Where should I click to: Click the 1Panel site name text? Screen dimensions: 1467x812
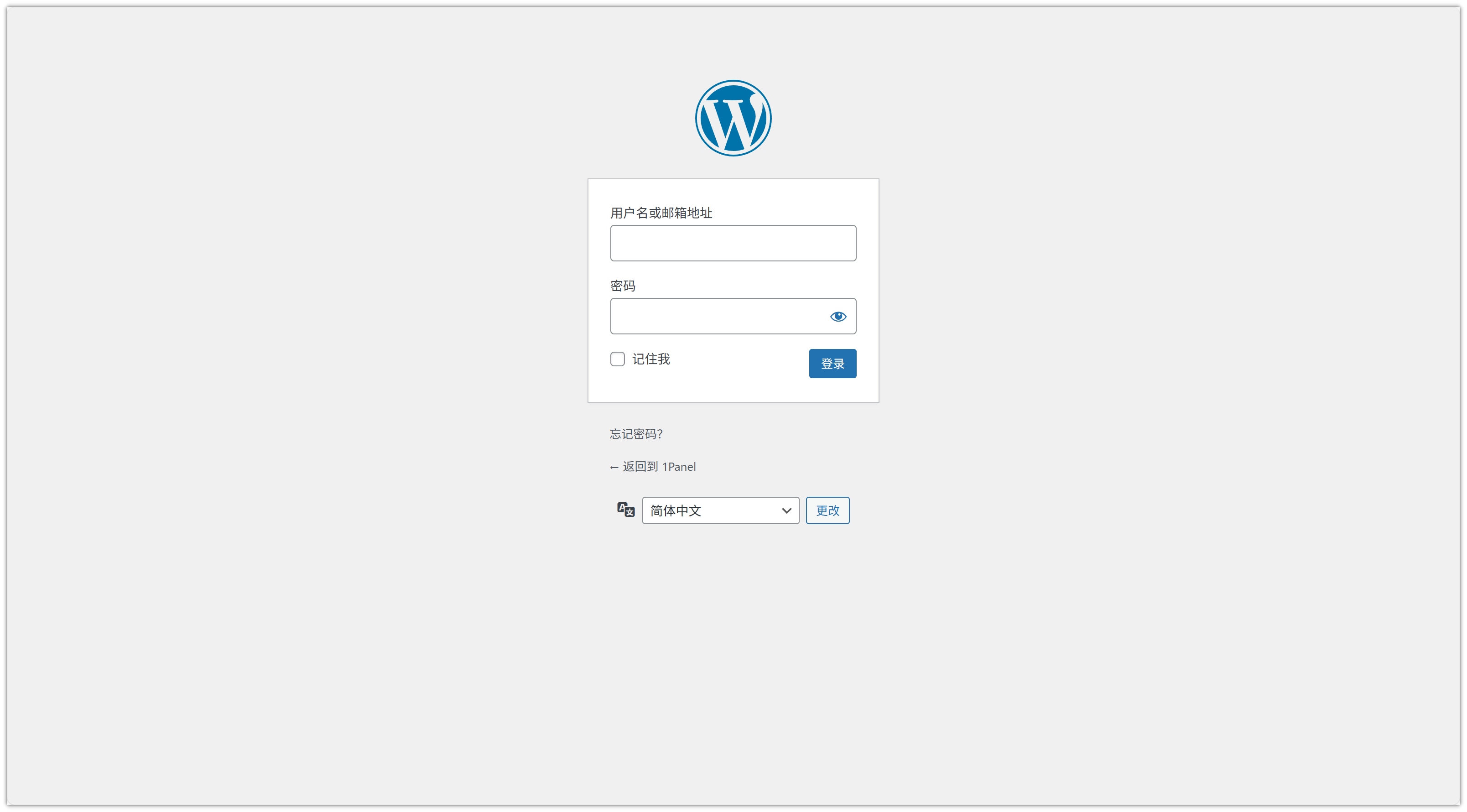(x=679, y=467)
